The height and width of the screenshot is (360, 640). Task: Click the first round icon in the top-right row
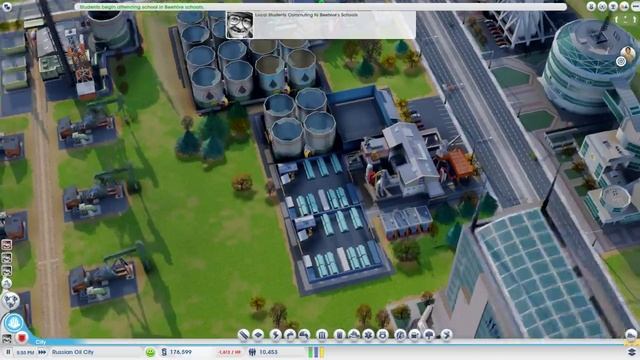(x=591, y=6)
